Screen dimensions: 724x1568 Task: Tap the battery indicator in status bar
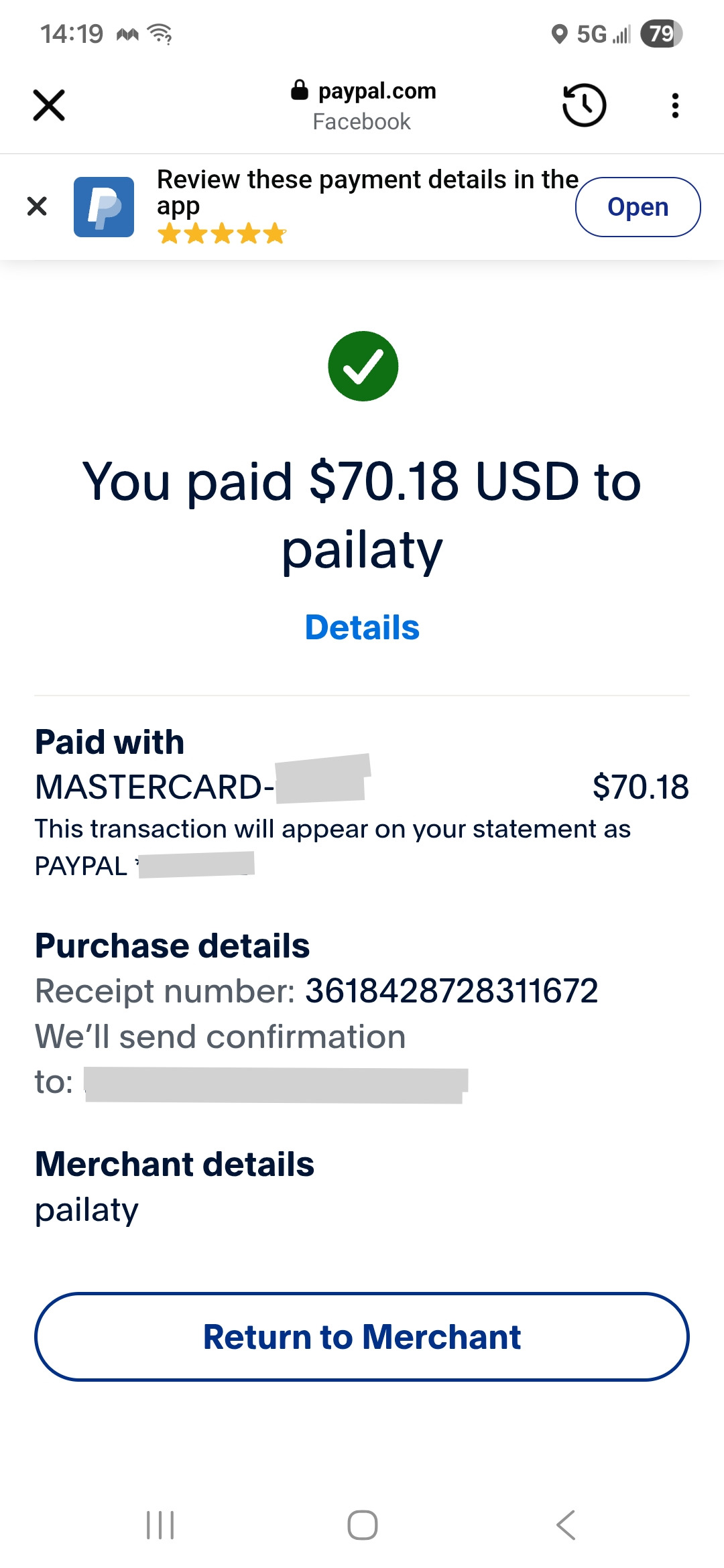(x=661, y=34)
